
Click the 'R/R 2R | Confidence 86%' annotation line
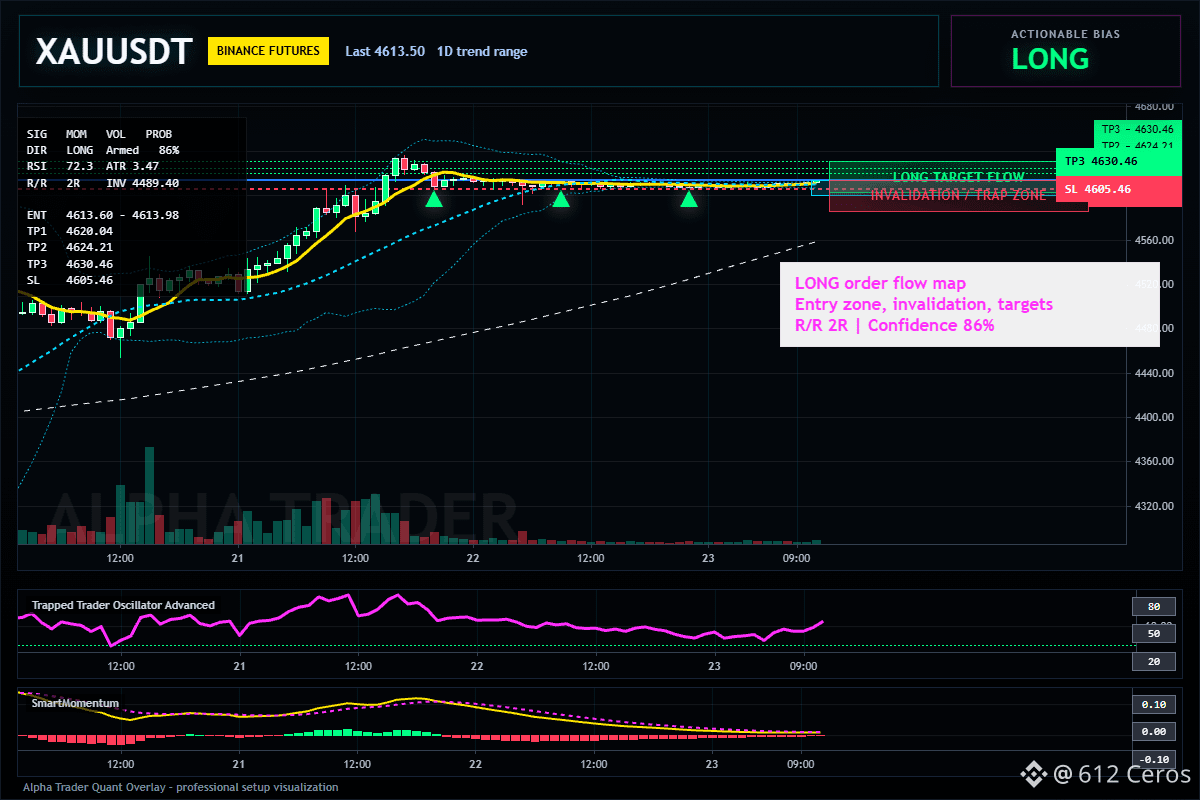(x=894, y=326)
